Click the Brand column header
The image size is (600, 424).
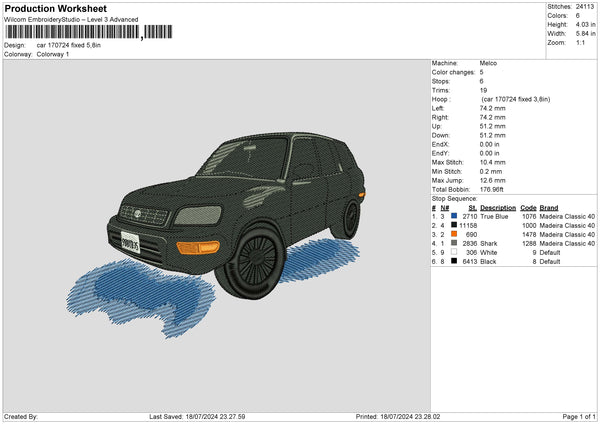(549, 208)
